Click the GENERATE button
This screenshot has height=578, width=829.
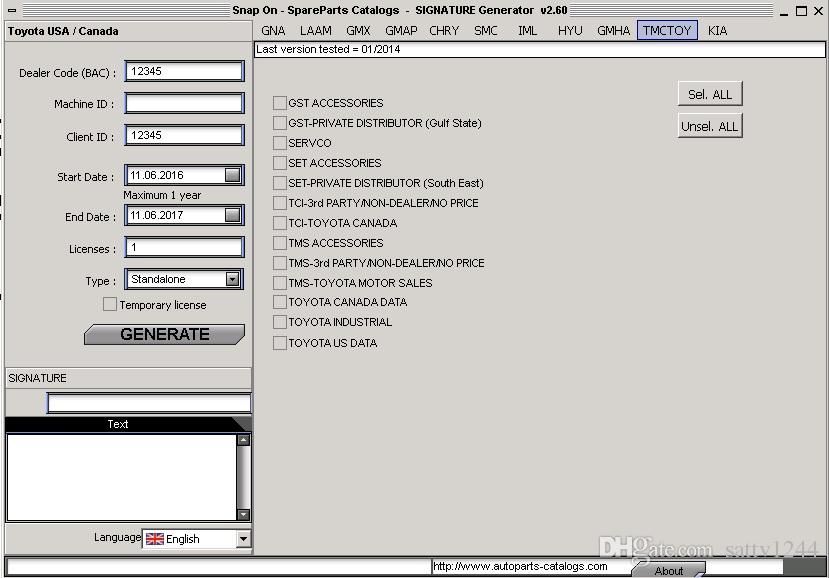point(164,334)
